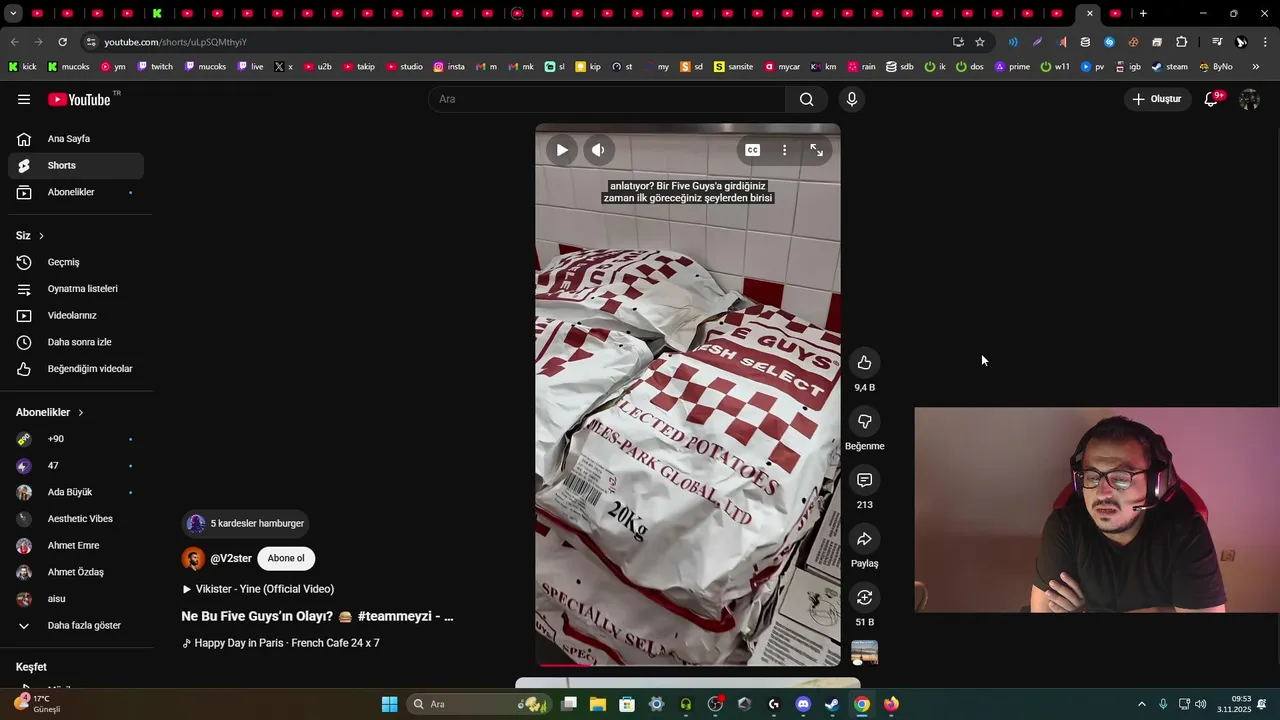
Task: Open the sound thumbnail below remix
Action: (864, 653)
